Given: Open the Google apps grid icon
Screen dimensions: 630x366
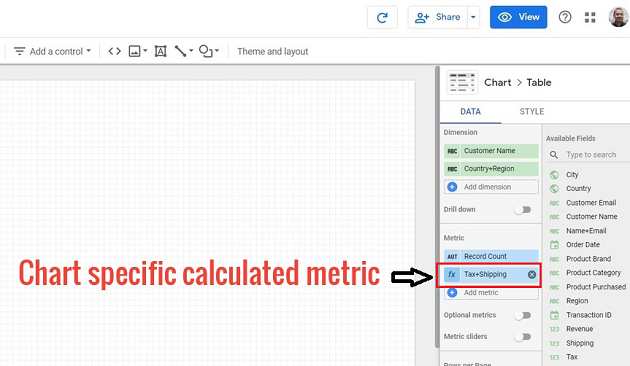Looking at the screenshot, I should click(x=590, y=17).
